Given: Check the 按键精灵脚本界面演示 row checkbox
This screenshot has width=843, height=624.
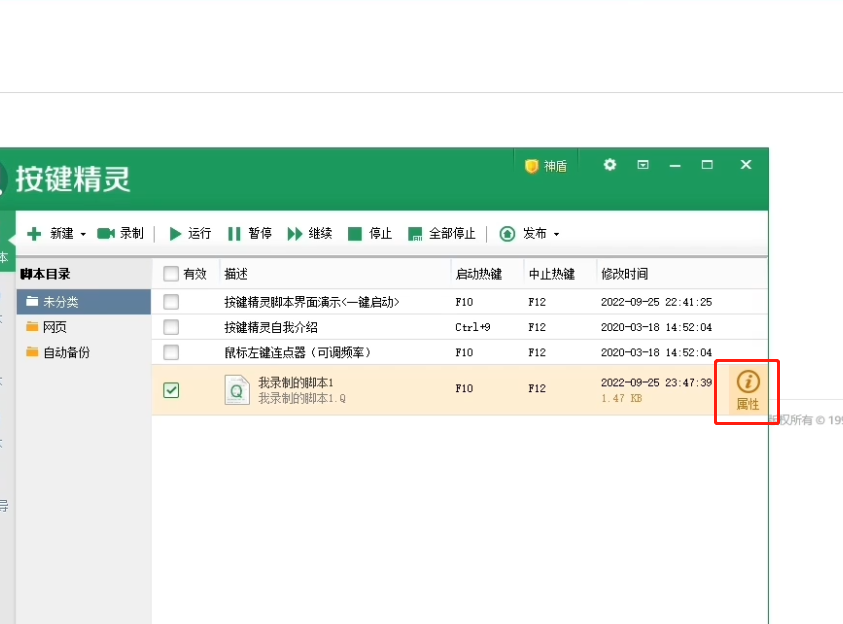Looking at the screenshot, I should (x=171, y=302).
